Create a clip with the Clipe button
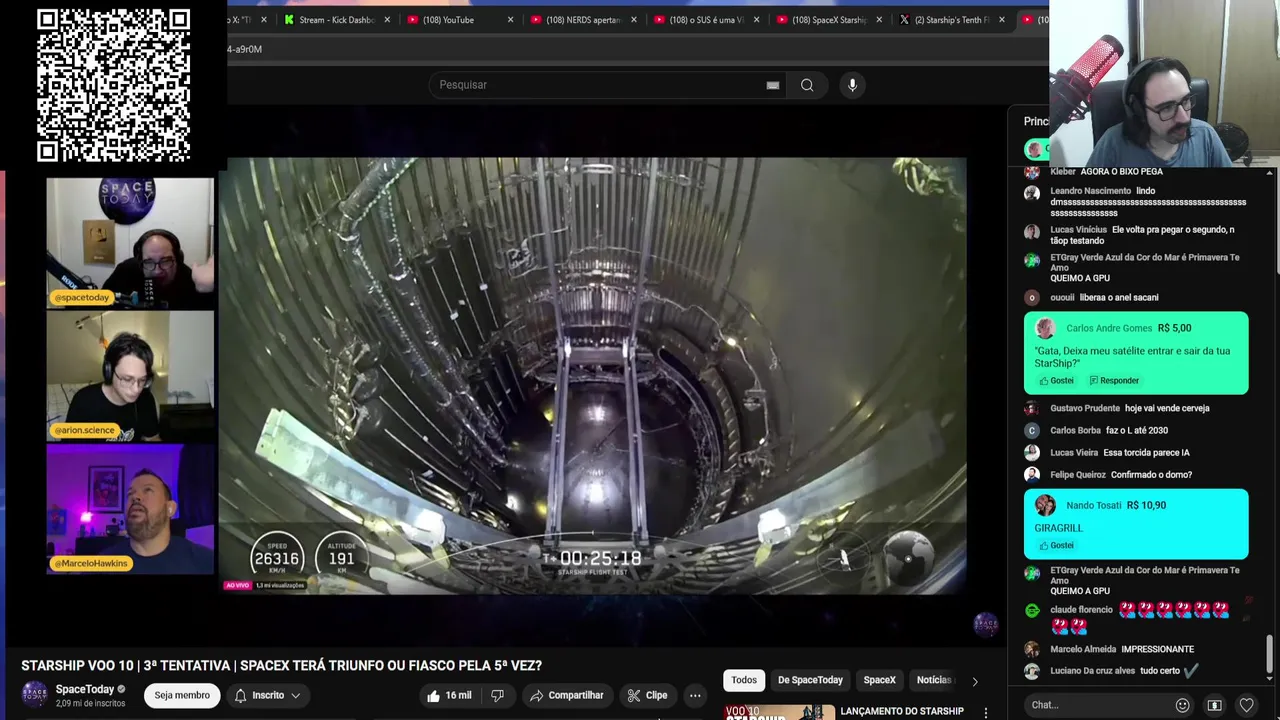The width and height of the screenshot is (1280, 720). click(x=647, y=695)
